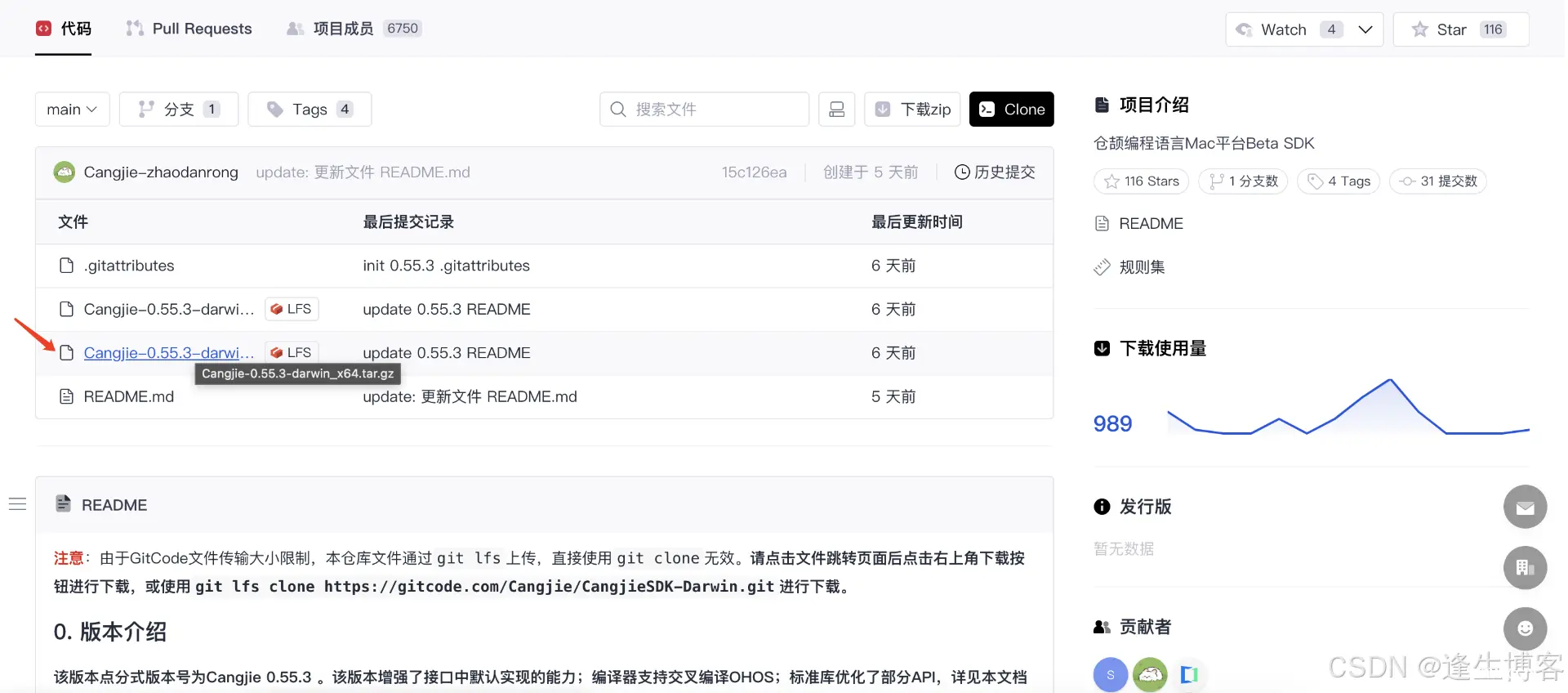Open the purple S contributor avatar
1568x693 pixels.
[1111, 675]
